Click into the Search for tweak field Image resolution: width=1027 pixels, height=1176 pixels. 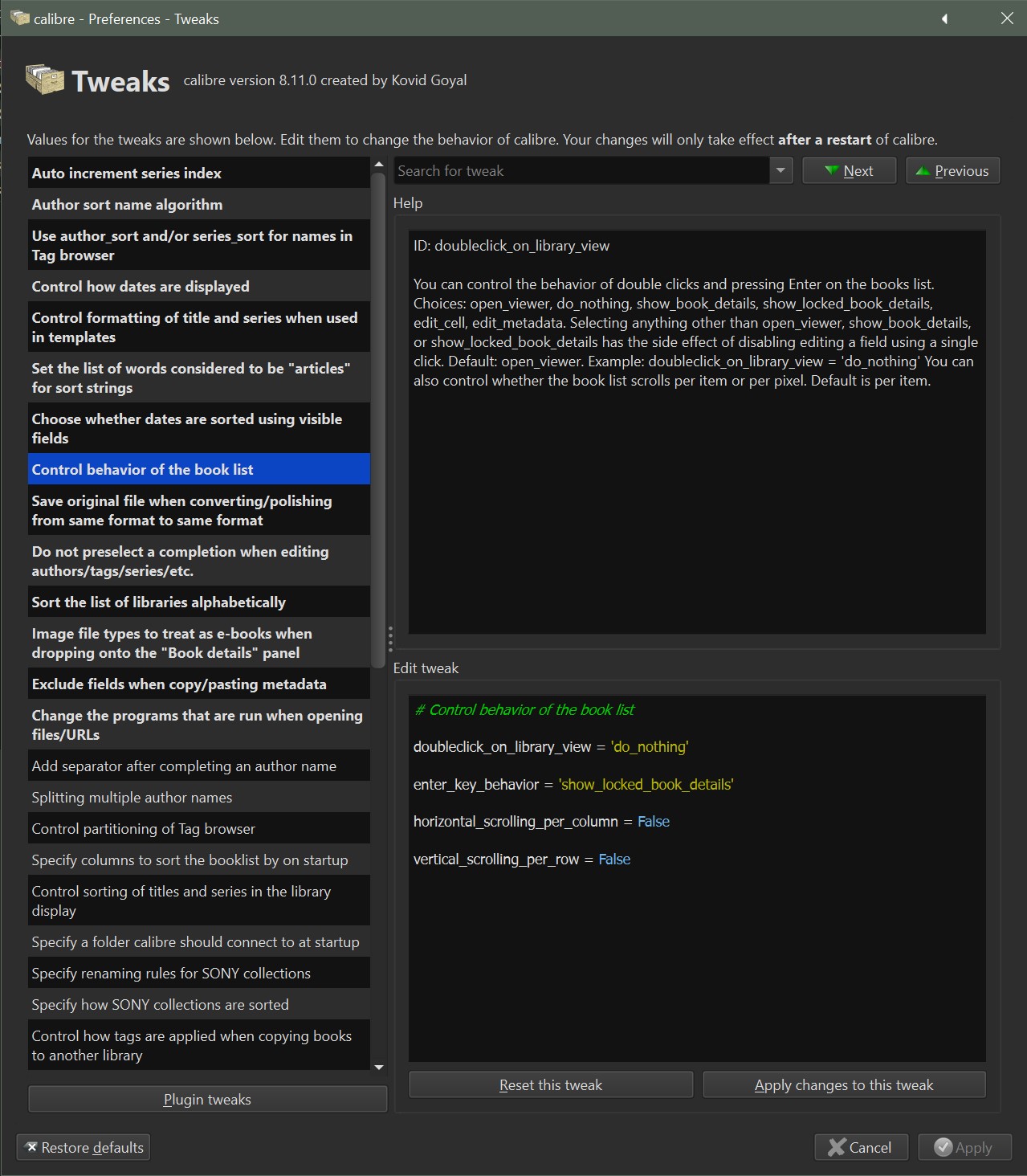(581, 170)
